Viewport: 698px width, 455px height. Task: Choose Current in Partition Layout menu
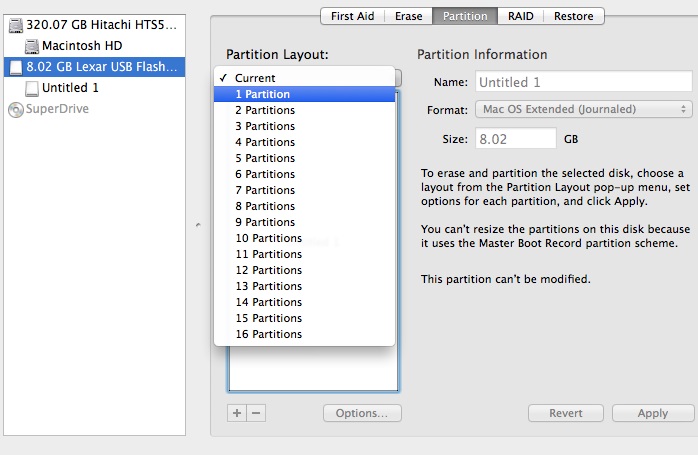click(304, 78)
